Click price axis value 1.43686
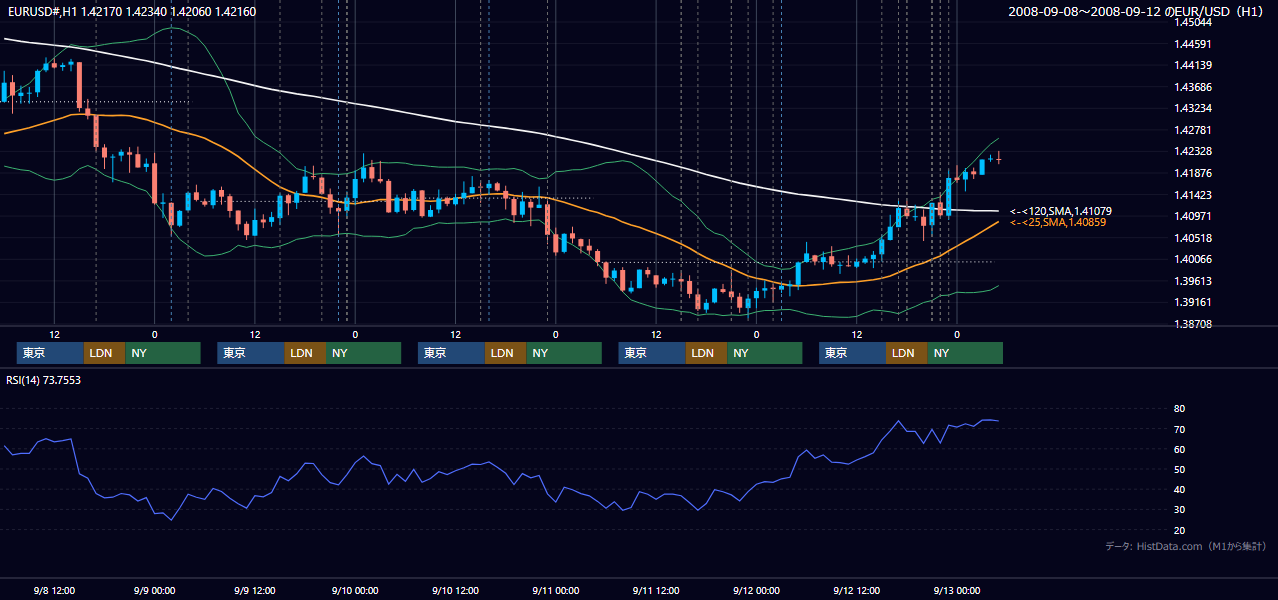Screen dimensions: 1278x600 pyautogui.click(x=1193, y=87)
